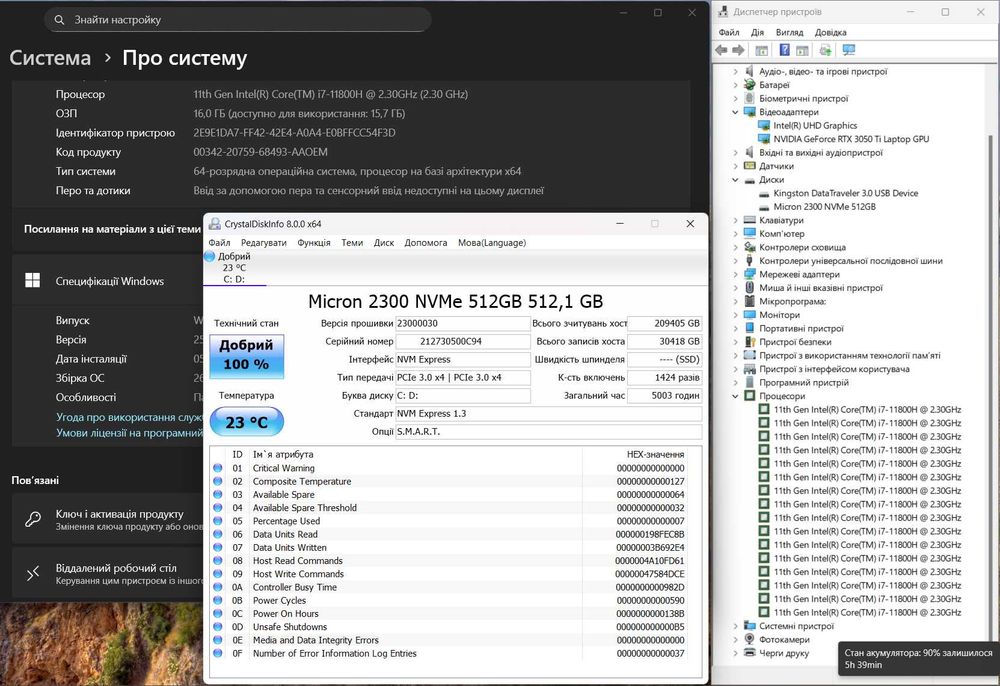Click the USB controllers icon beside Контролери універсальної послідовної шини
Screen dimensions: 1000x686
click(750, 260)
